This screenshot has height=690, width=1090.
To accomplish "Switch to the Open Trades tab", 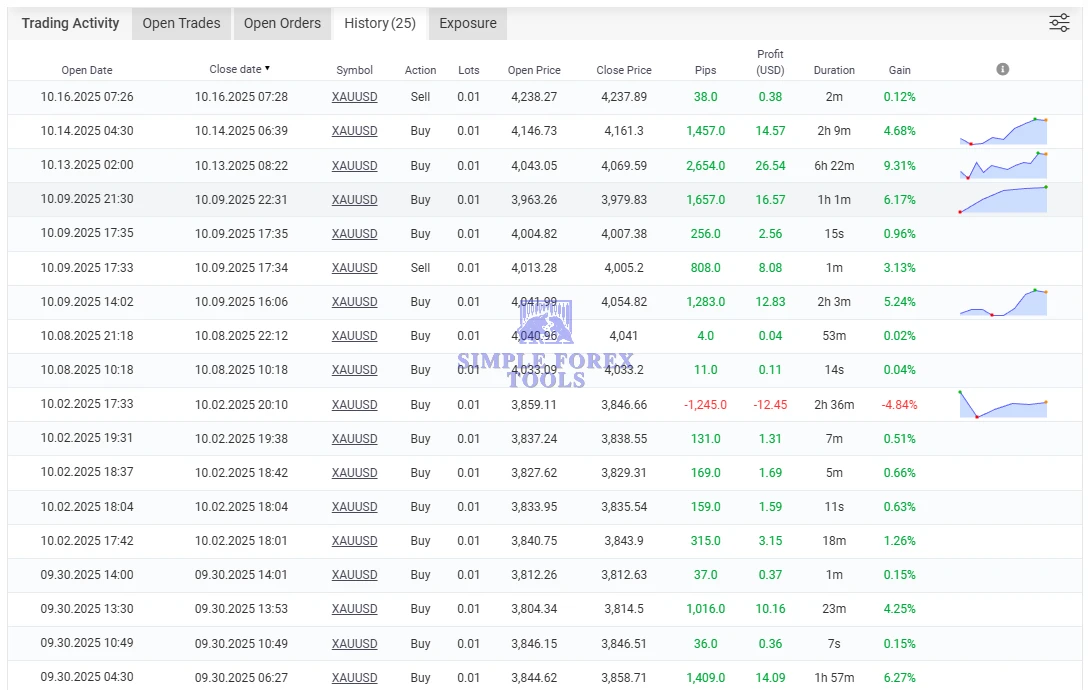I will (181, 23).
